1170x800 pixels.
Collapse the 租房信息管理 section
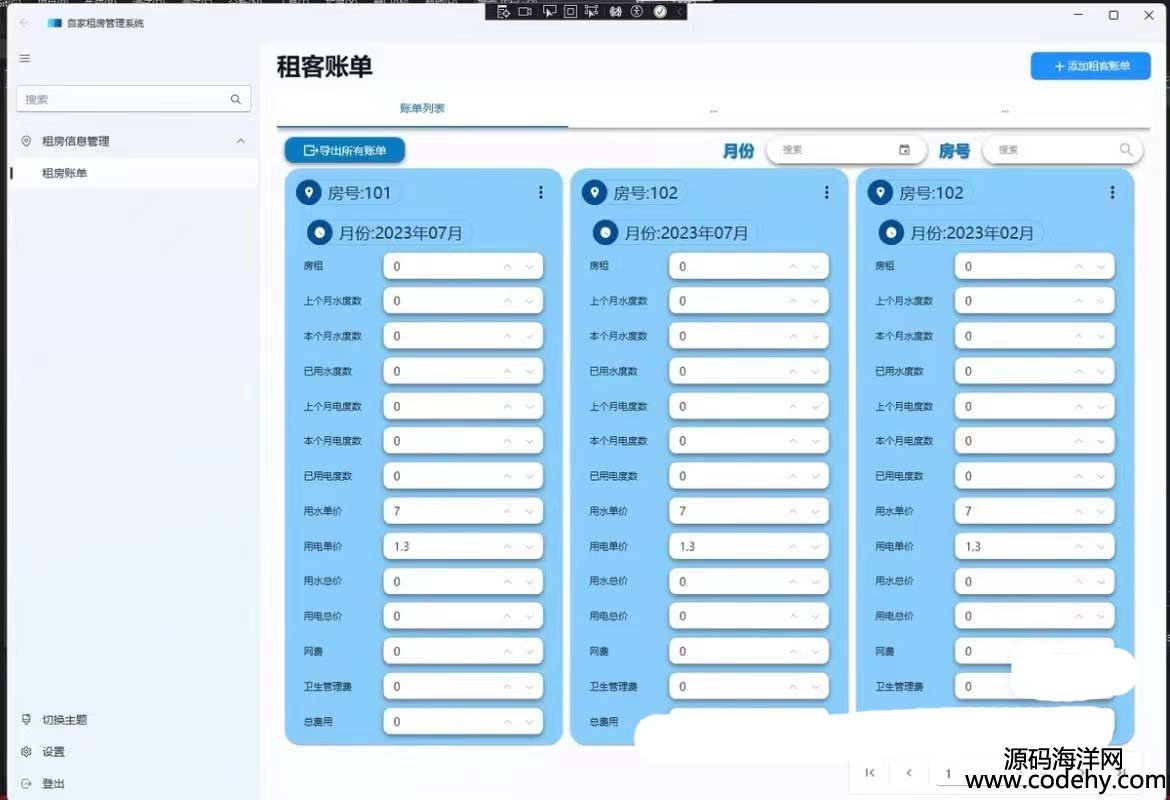pyautogui.click(x=240, y=141)
